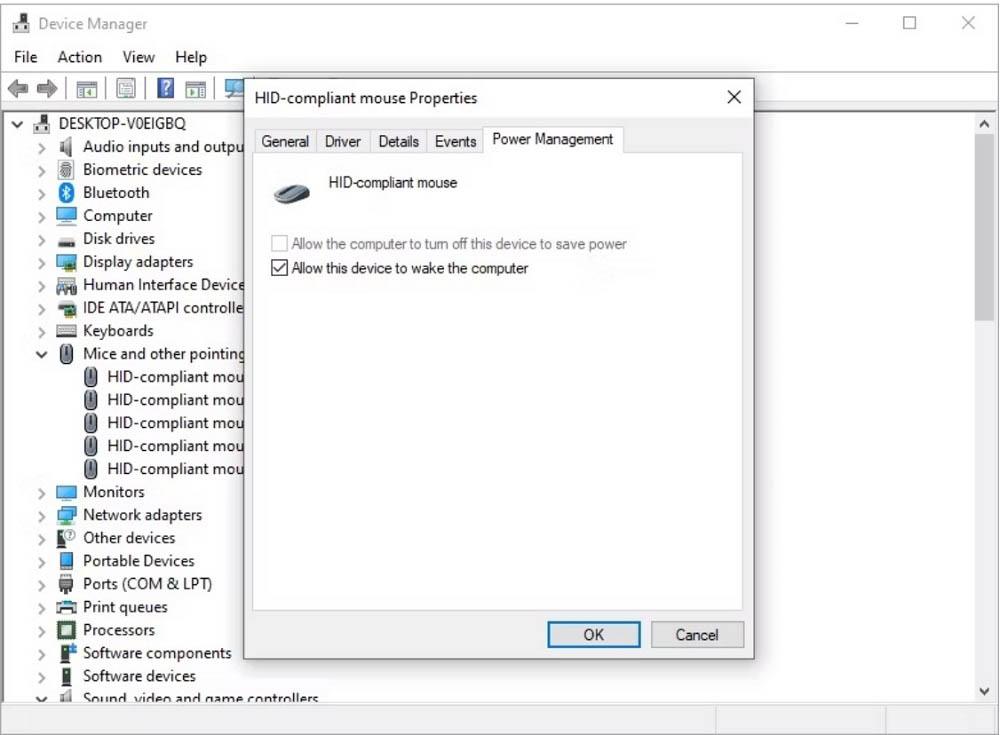Click the blue Help question mark toolbar icon
Viewport: 1000px width, 735px height.
(166, 89)
